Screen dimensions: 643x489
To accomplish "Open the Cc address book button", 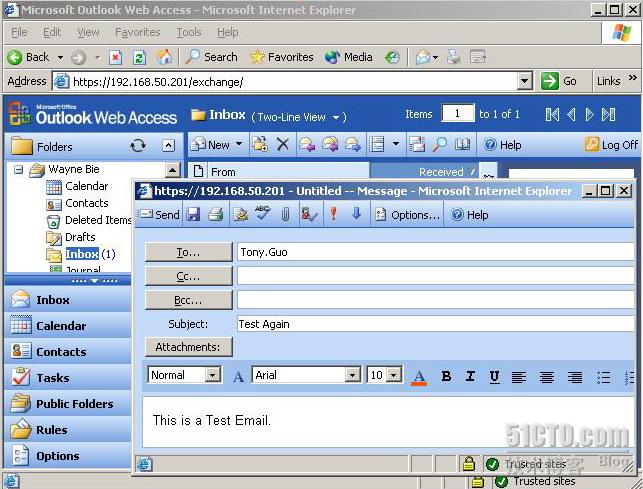I will point(189,276).
